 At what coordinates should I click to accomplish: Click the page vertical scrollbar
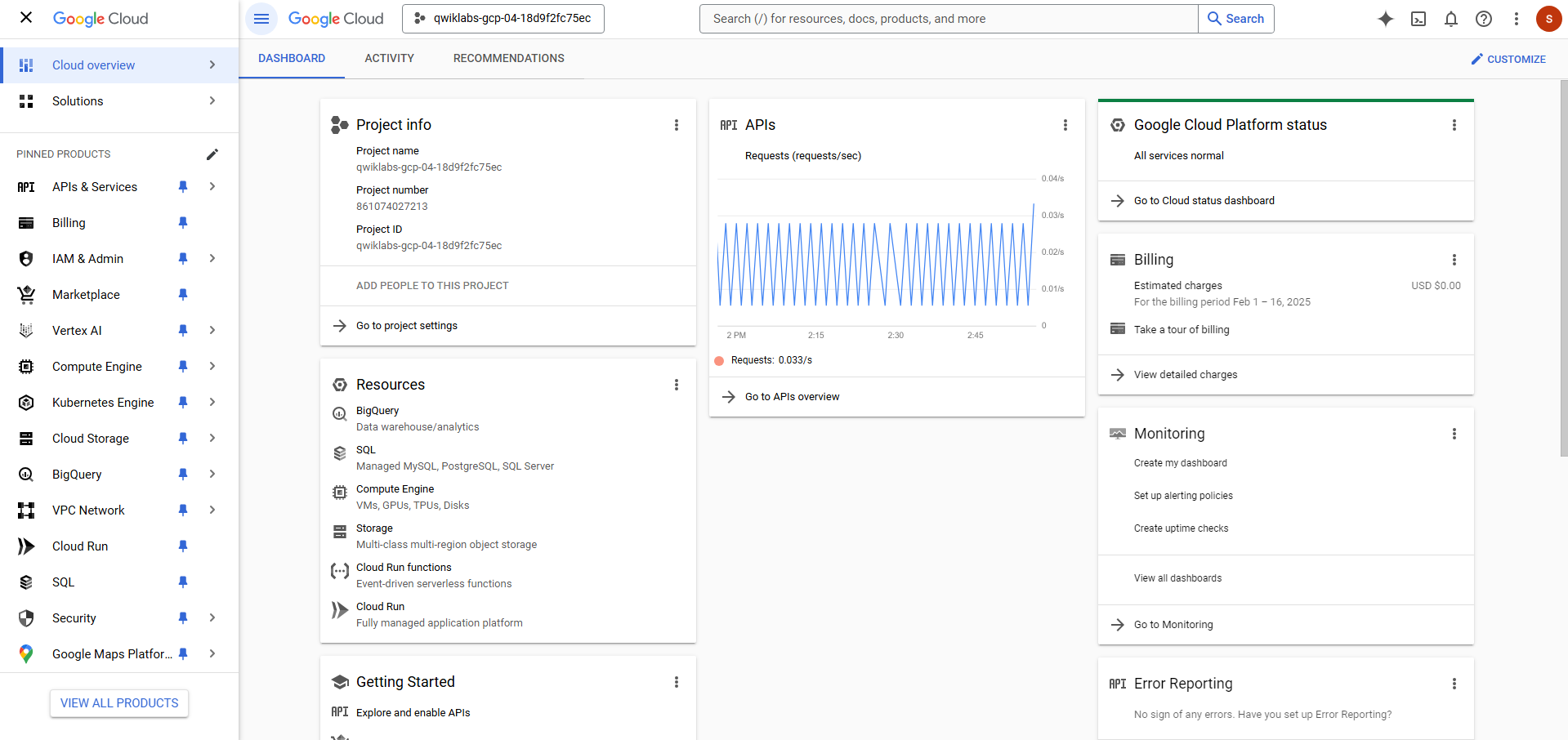tap(1564, 268)
